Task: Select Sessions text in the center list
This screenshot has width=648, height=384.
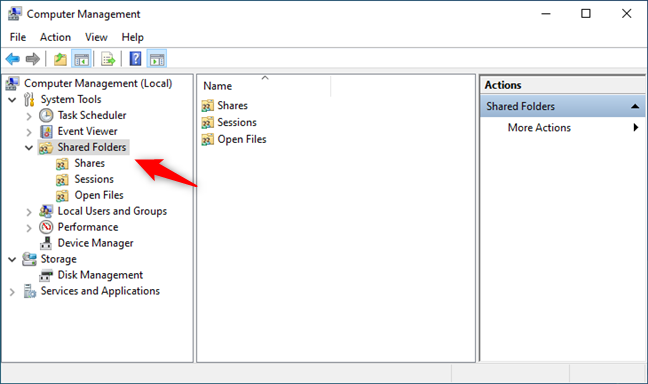Action: (237, 122)
